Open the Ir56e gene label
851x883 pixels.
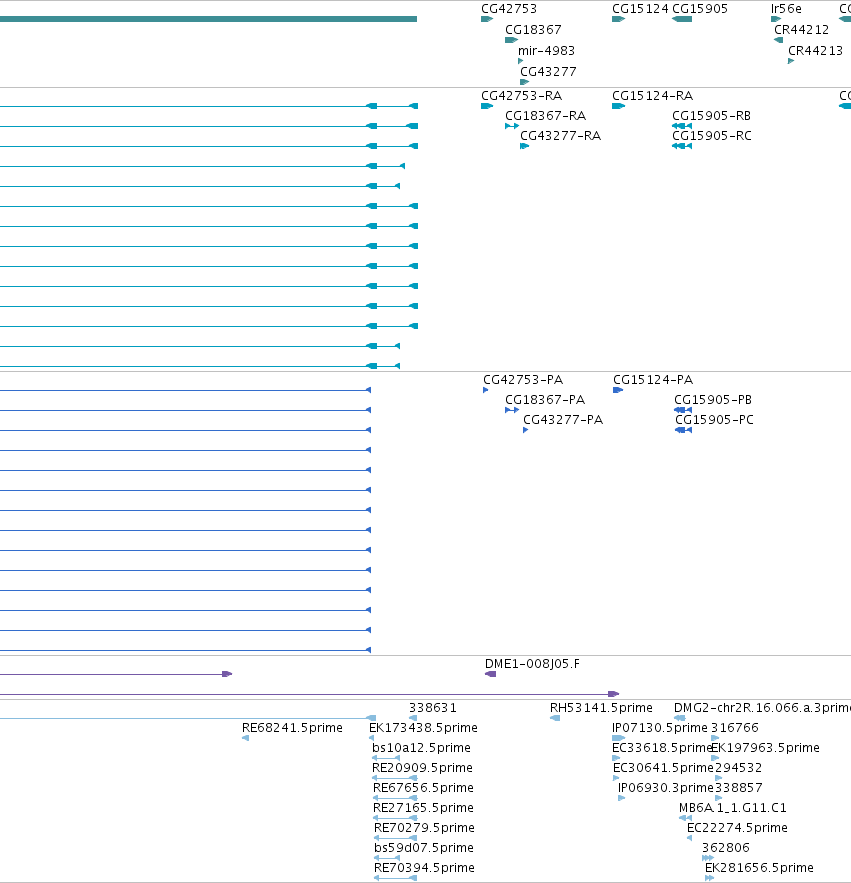786,9
